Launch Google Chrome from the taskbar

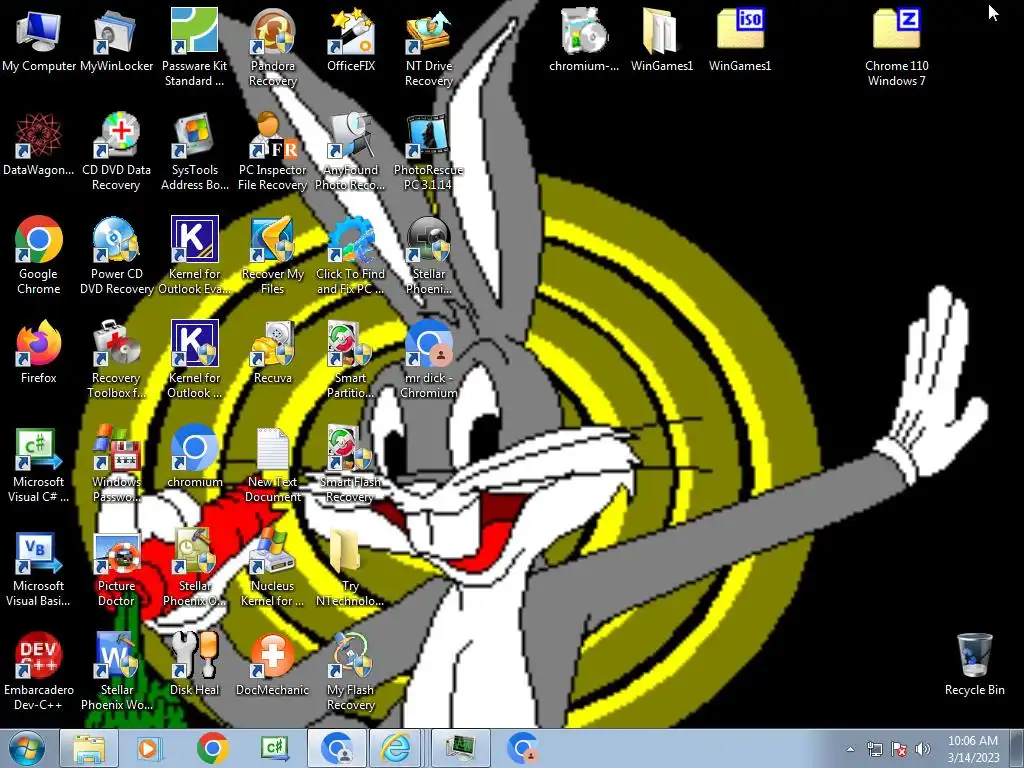point(212,748)
